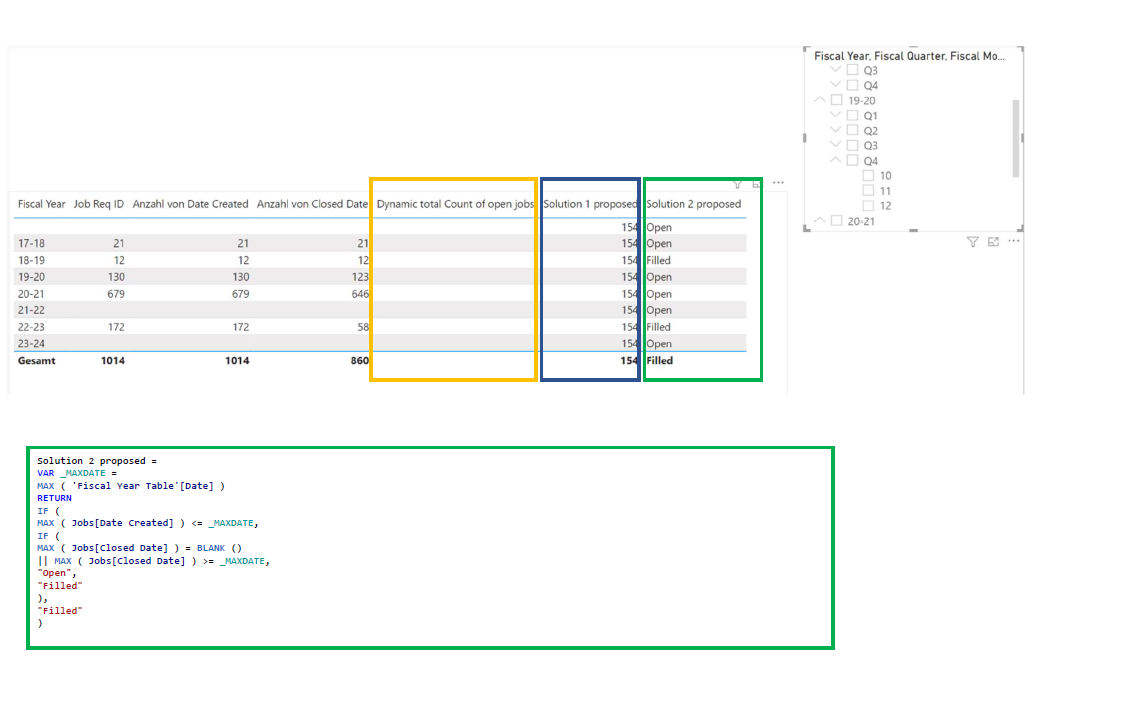This screenshot has width=1125, height=701.
Task: Click the slicer title 'Fiscal Year, Fiscal Quarter, Fiscal Mo...'
Action: 909,56
